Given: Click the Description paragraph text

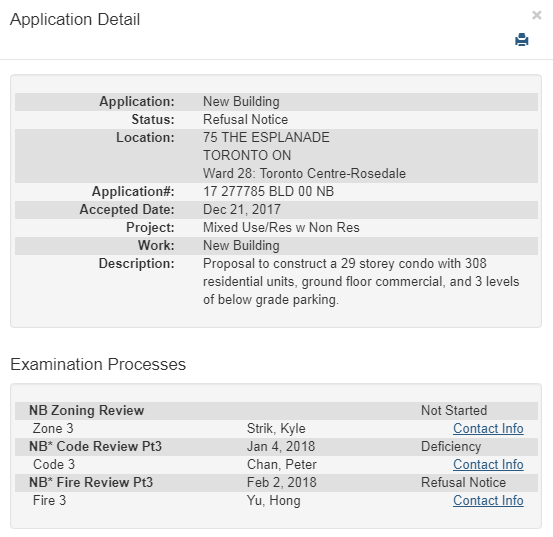Looking at the screenshot, I should tap(361, 281).
